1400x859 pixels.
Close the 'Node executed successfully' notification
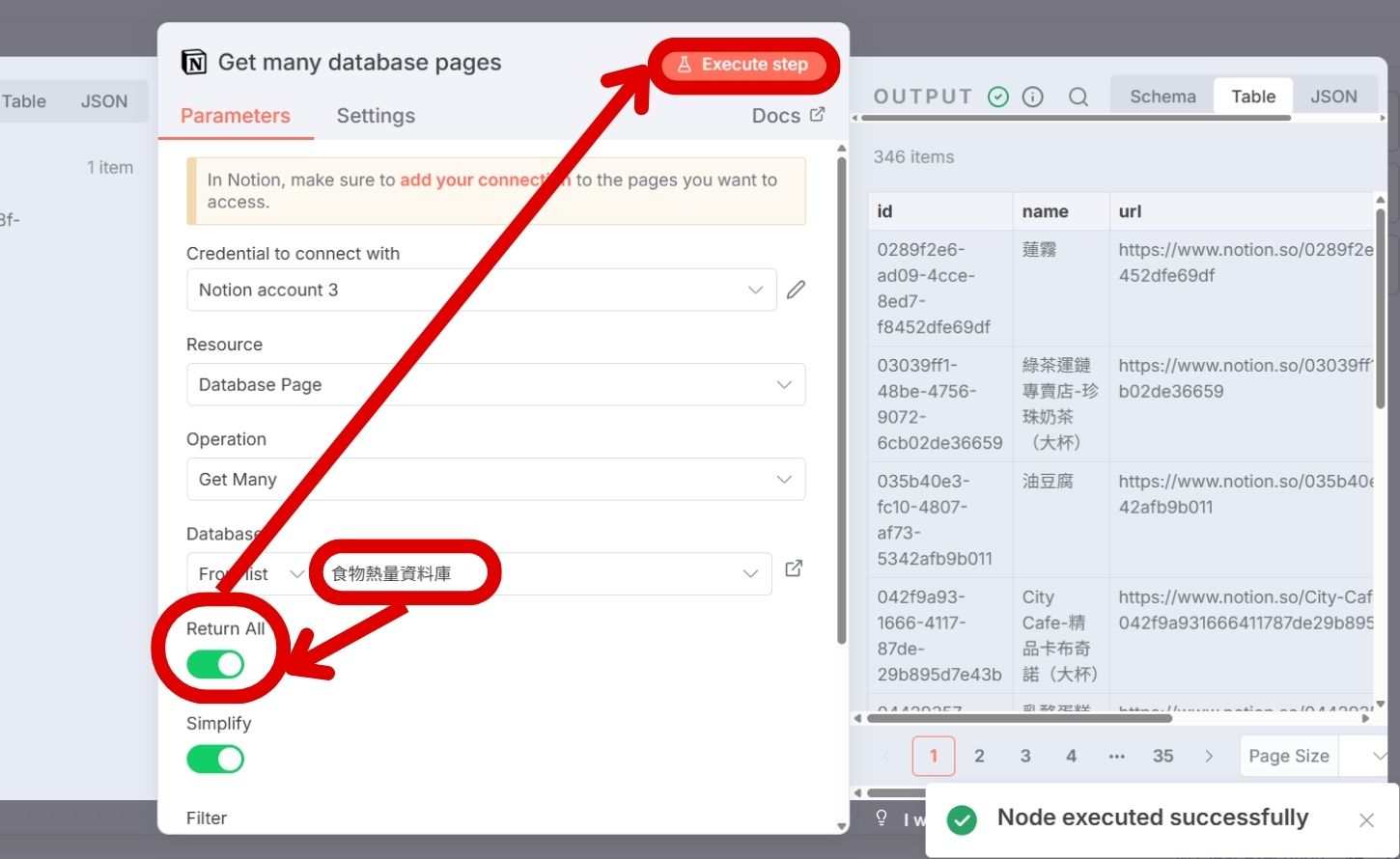click(x=1366, y=820)
